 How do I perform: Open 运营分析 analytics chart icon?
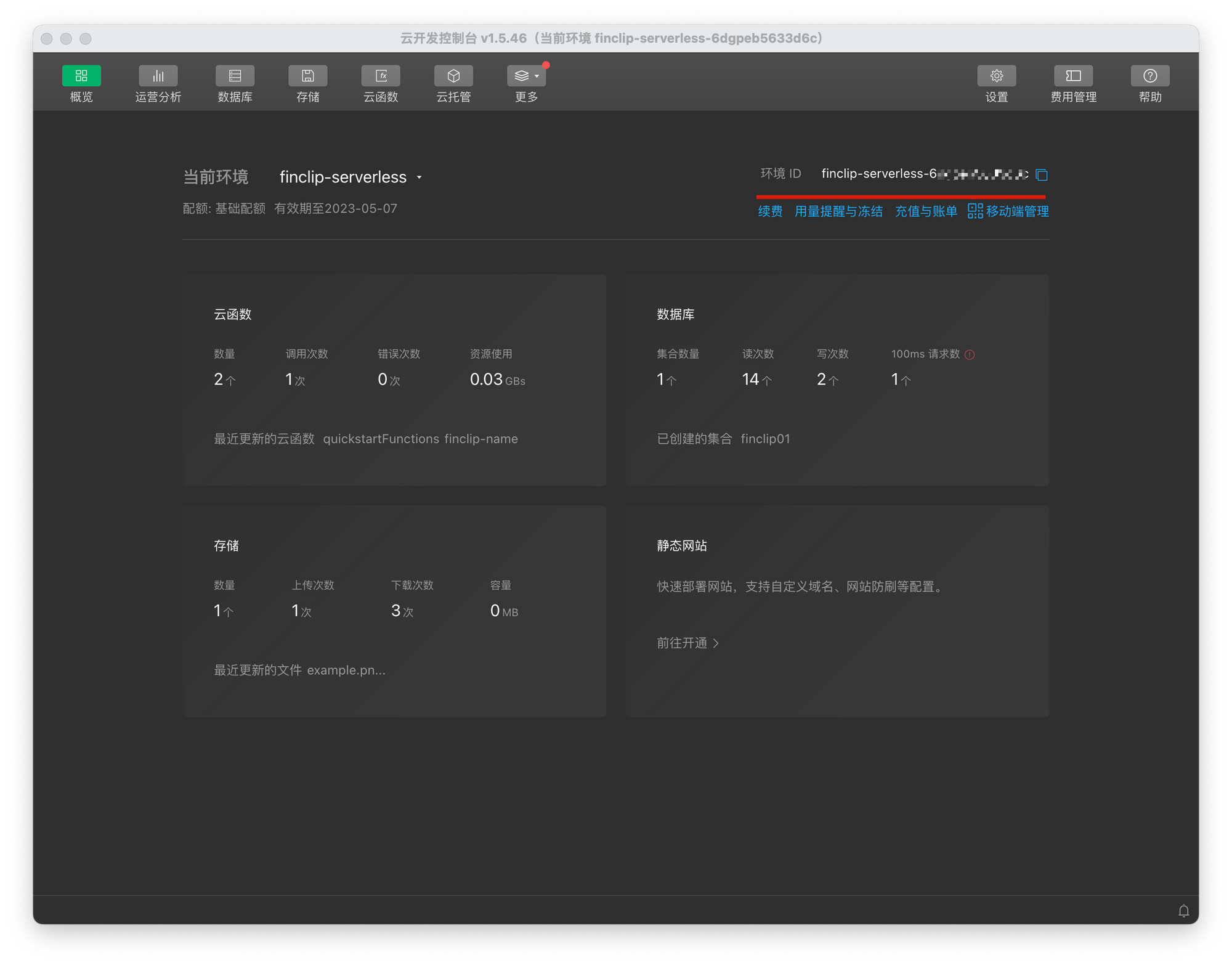(158, 76)
